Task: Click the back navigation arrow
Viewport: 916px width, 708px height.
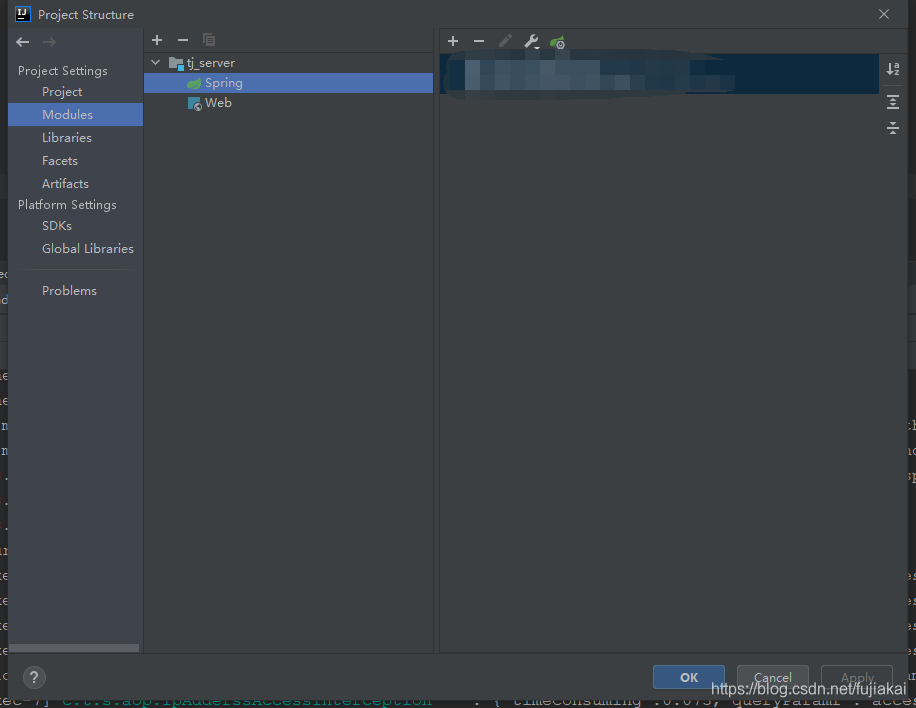Action: pyautogui.click(x=22, y=42)
